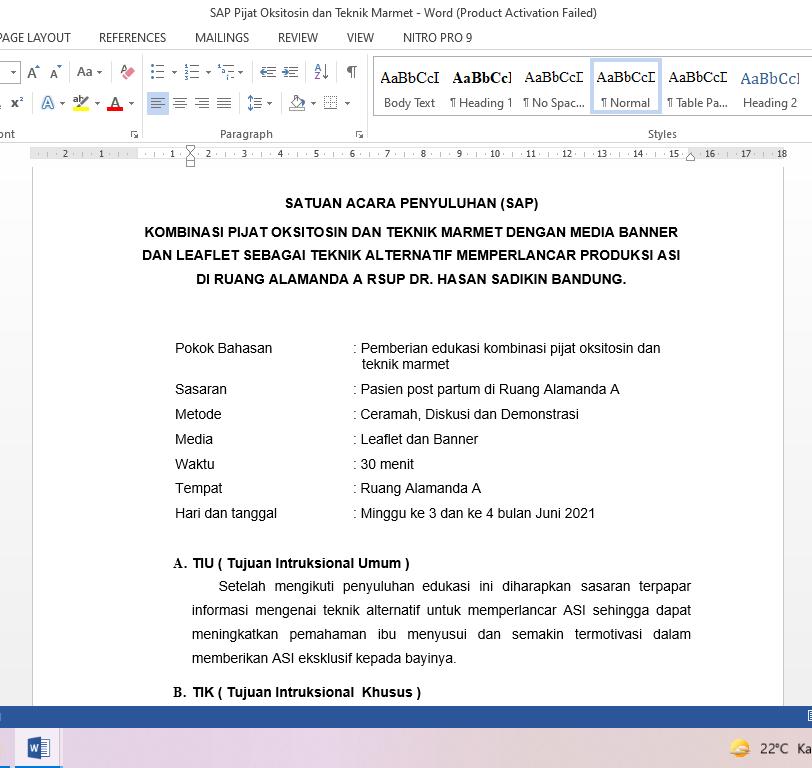Image resolution: width=812 pixels, height=768 pixels.
Task: Toggle superscript formatting
Action: (17, 103)
